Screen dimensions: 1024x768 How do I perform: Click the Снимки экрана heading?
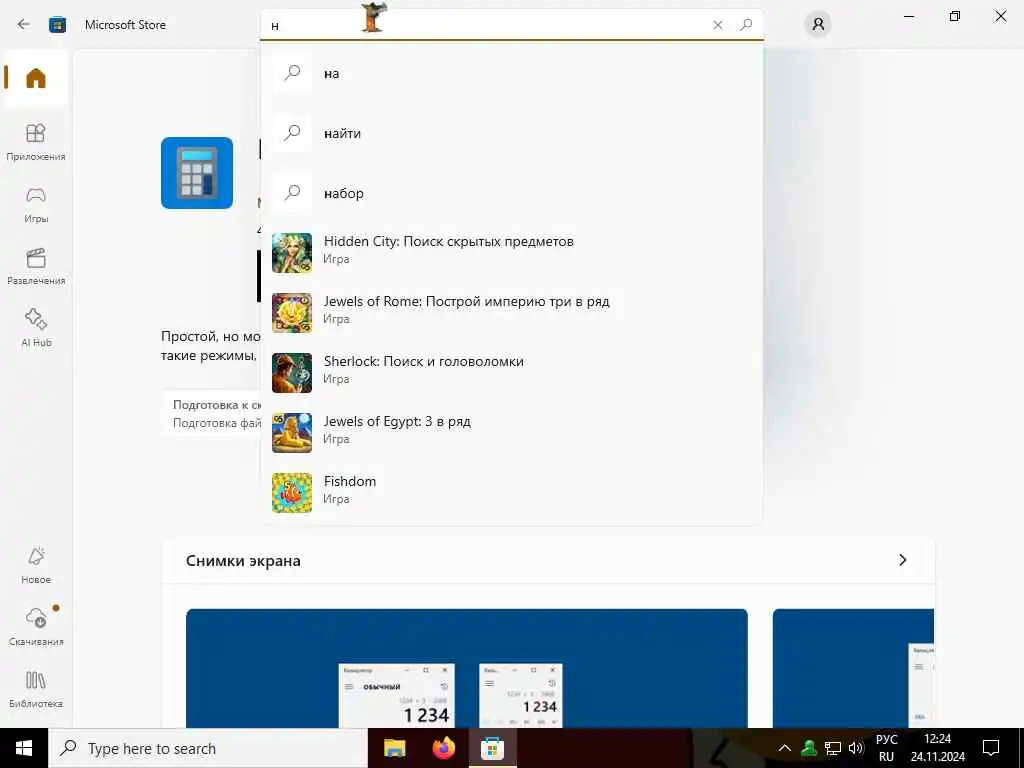click(243, 561)
